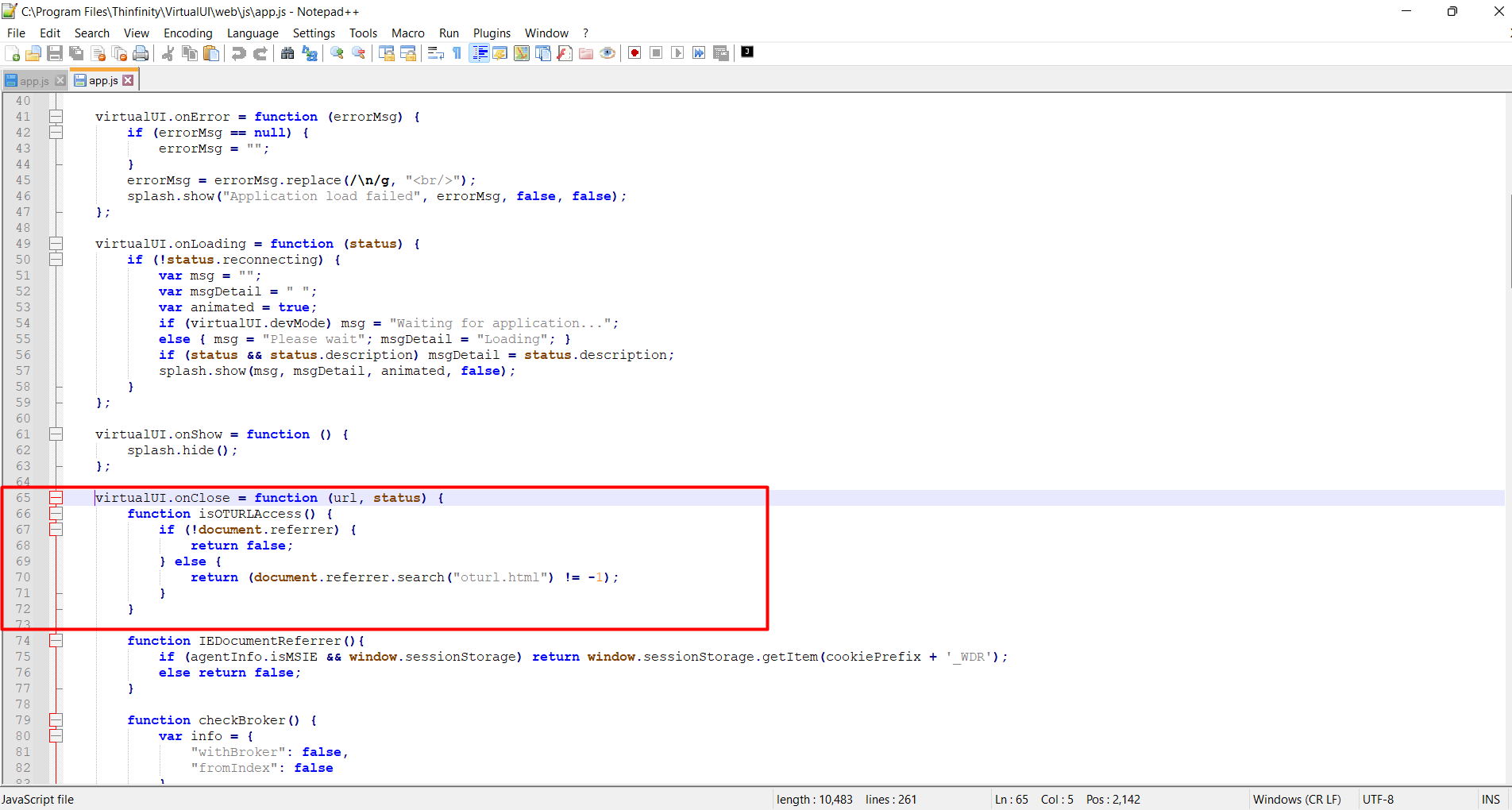Viewport: 1512px width, 810px height.
Task: Click the 'JavaScript file' status text
Action: tap(37, 800)
